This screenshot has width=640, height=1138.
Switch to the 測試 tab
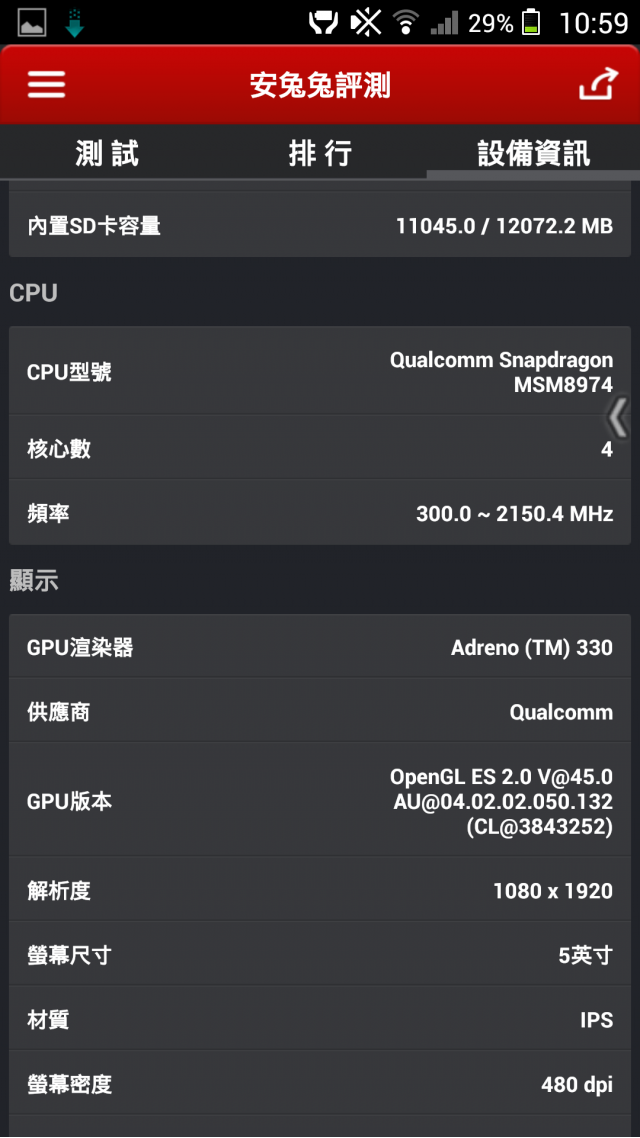(x=107, y=153)
